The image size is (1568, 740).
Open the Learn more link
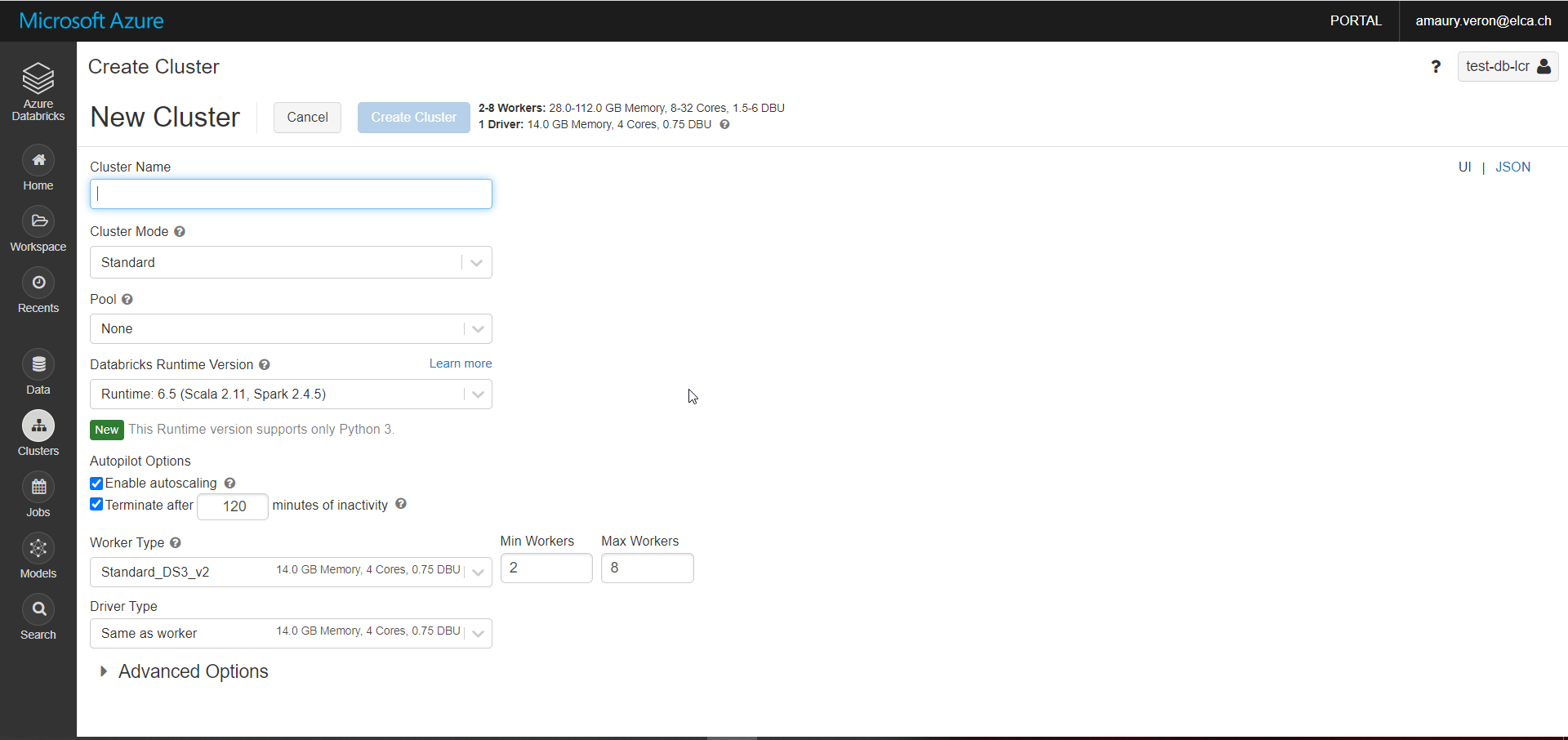click(x=461, y=363)
